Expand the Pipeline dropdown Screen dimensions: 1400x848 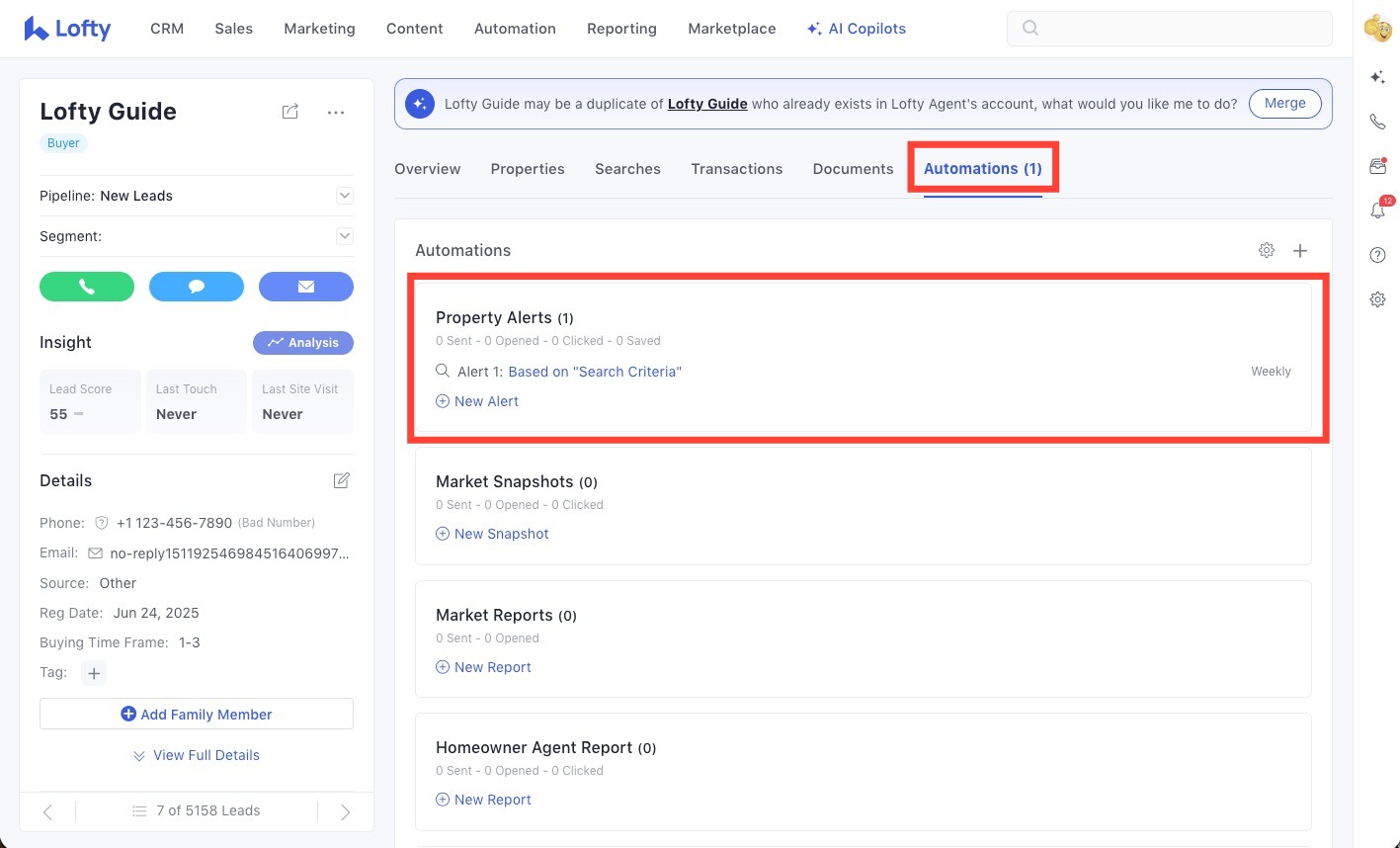[x=345, y=196]
